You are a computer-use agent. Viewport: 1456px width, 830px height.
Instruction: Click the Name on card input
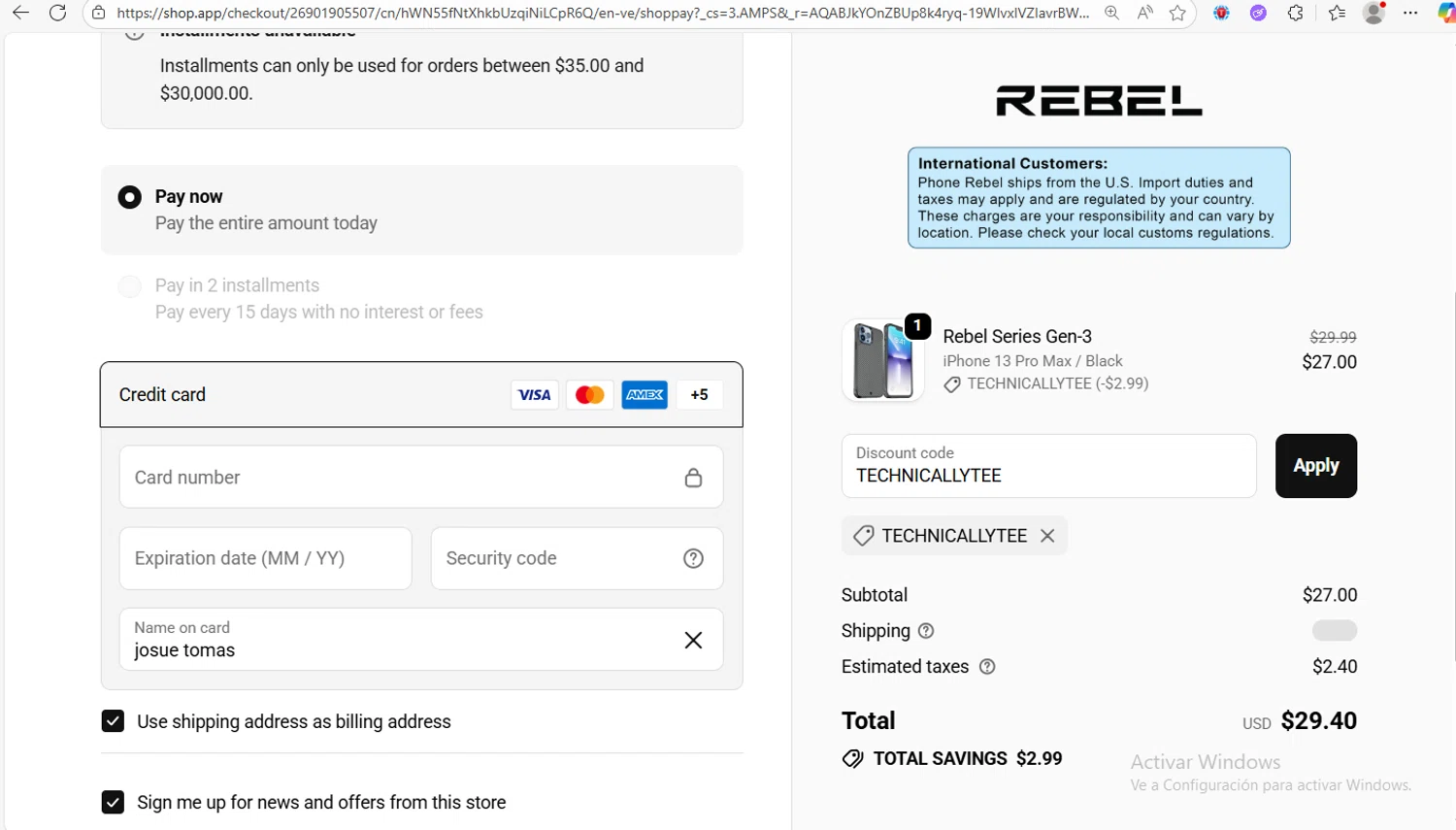coord(421,640)
